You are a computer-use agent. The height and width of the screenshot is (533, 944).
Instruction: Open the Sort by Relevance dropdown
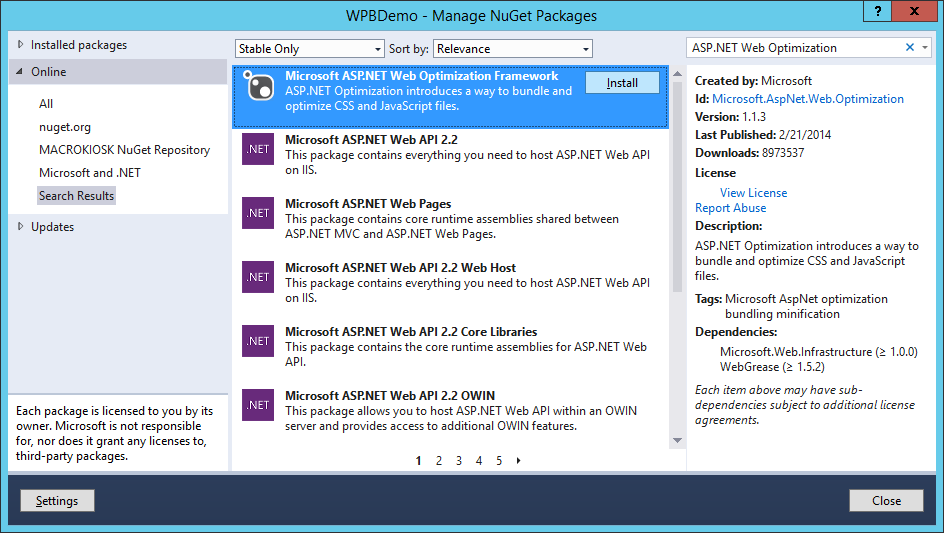click(513, 49)
